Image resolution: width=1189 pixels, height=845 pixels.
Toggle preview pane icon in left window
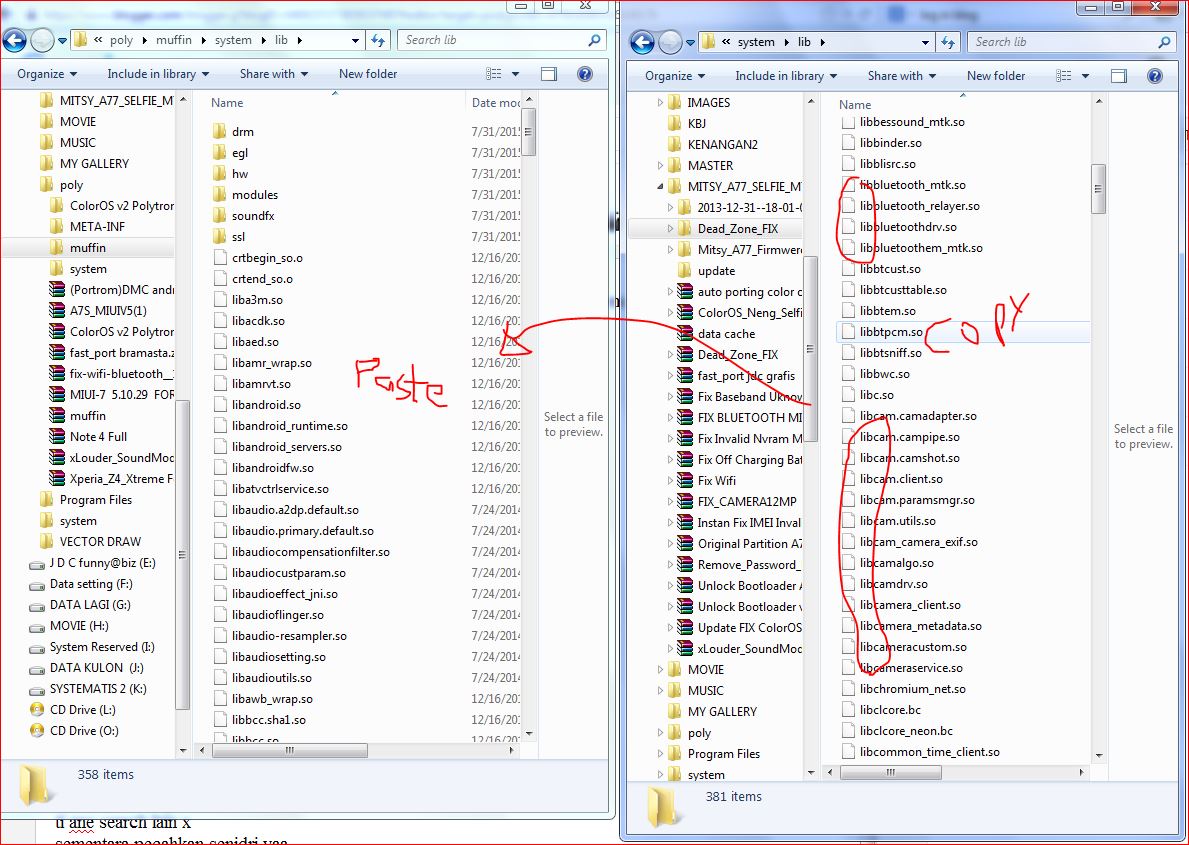tap(549, 74)
